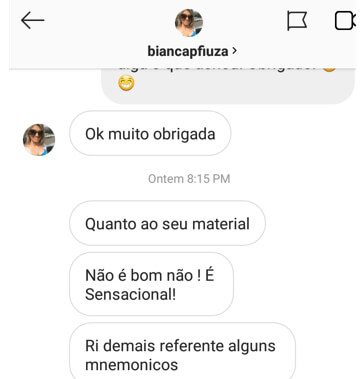Expand chevron next to biancapfiuza

pos(235,51)
